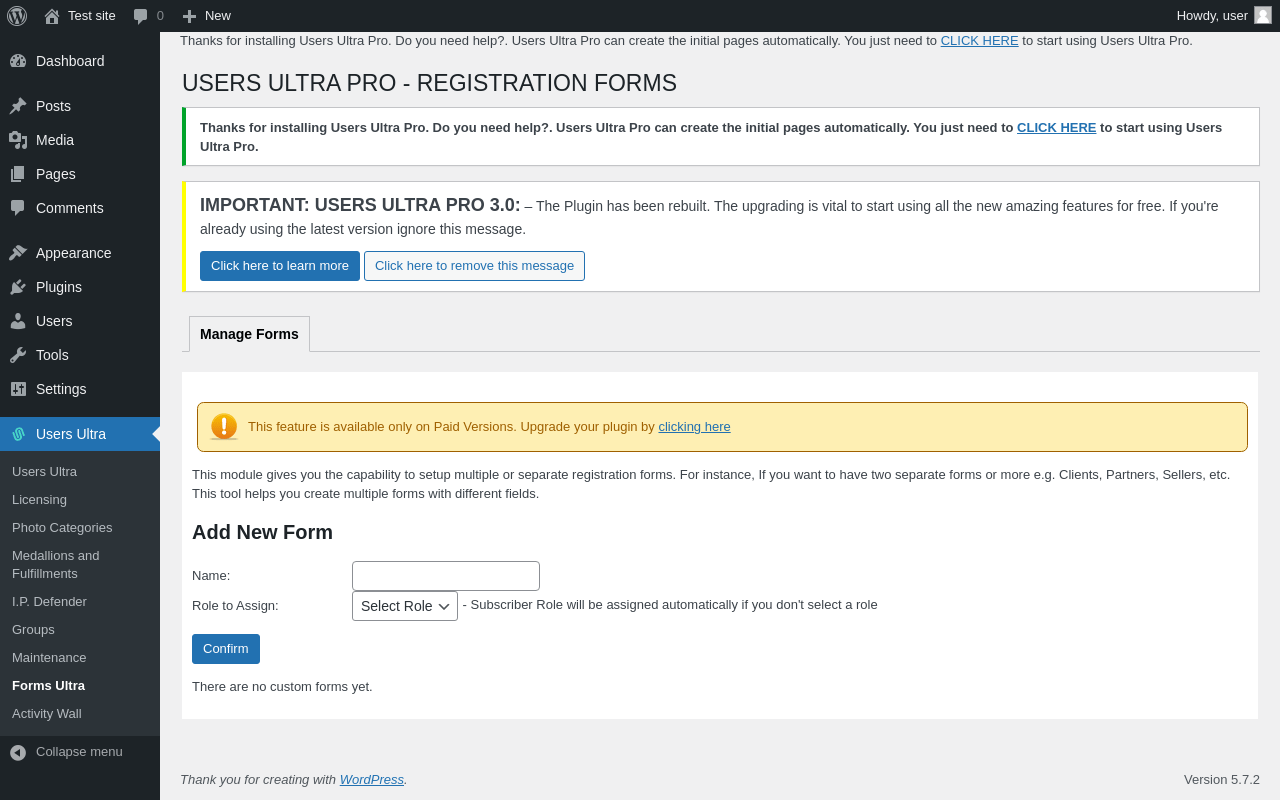Screen dimensions: 1280x800
Task: Open the comments bubble icon in admin bar
Action: (141, 16)
